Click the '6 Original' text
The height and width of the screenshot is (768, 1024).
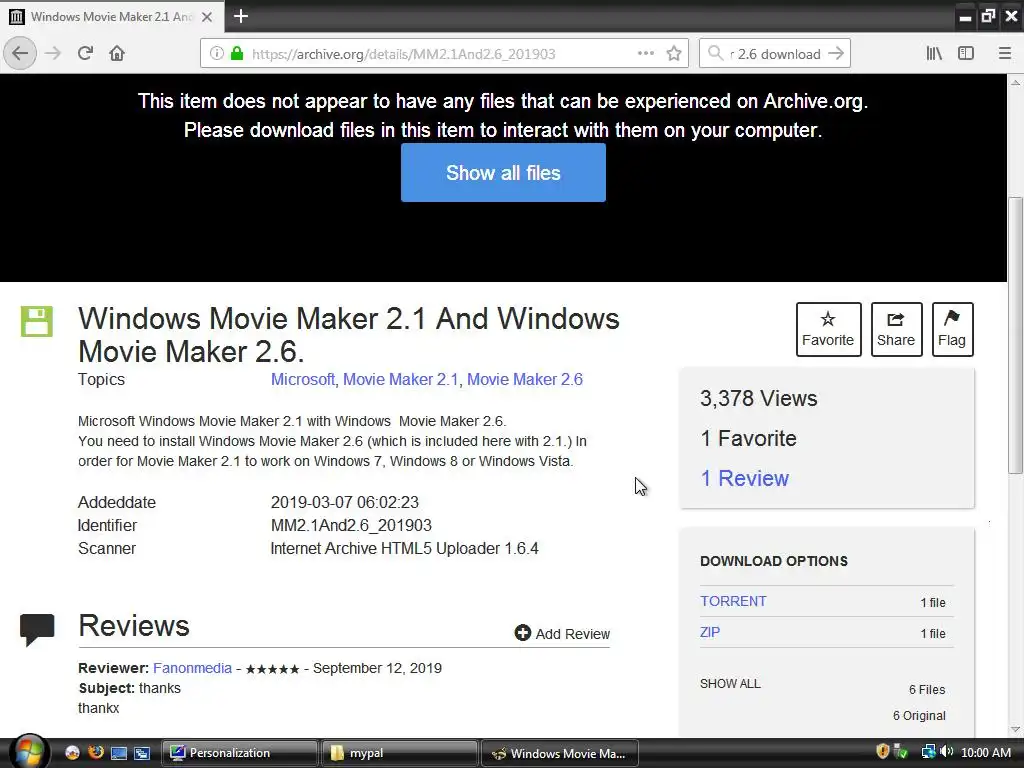click(x=919, y=716)
